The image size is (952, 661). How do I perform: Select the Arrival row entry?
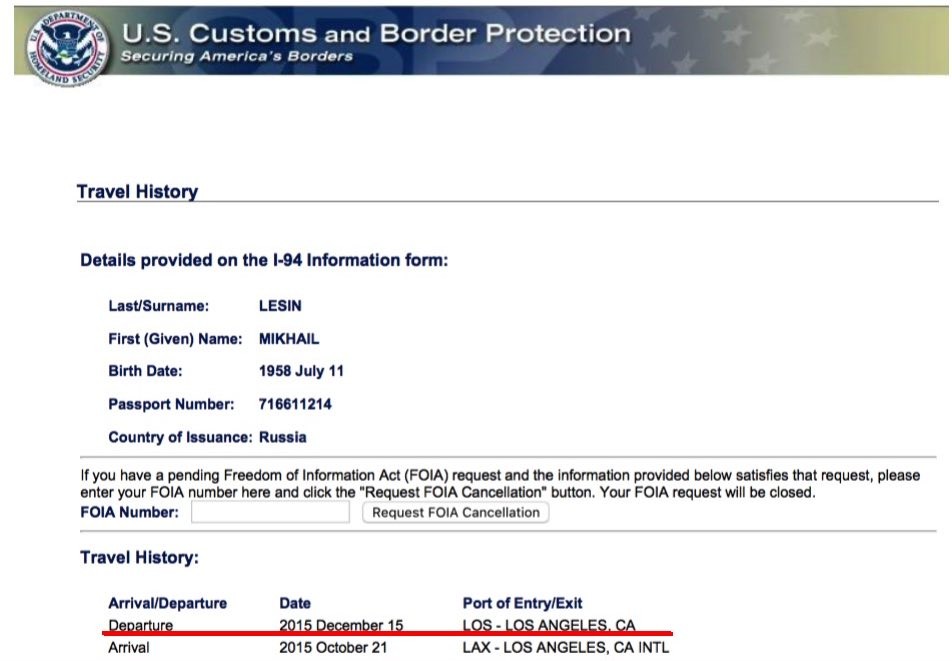click(129, 648)
